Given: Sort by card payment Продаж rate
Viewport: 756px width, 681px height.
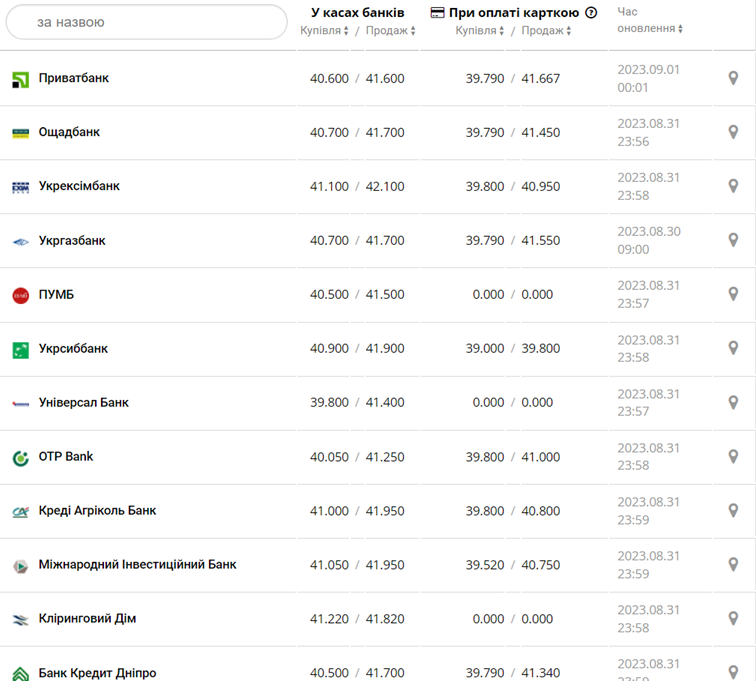Looking at the screenshot, I should coord(546,31).
